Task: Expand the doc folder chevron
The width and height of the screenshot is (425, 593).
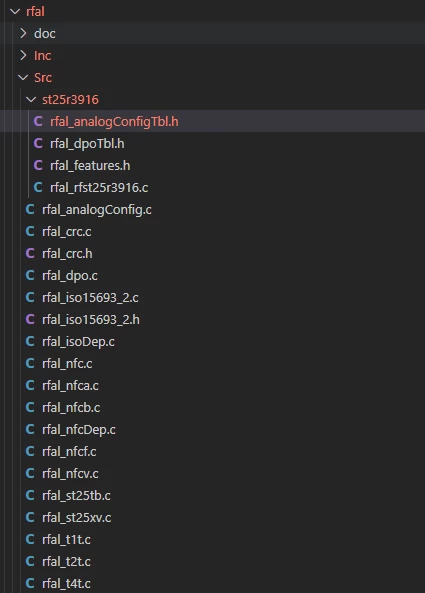Action: tap(23, 34)
